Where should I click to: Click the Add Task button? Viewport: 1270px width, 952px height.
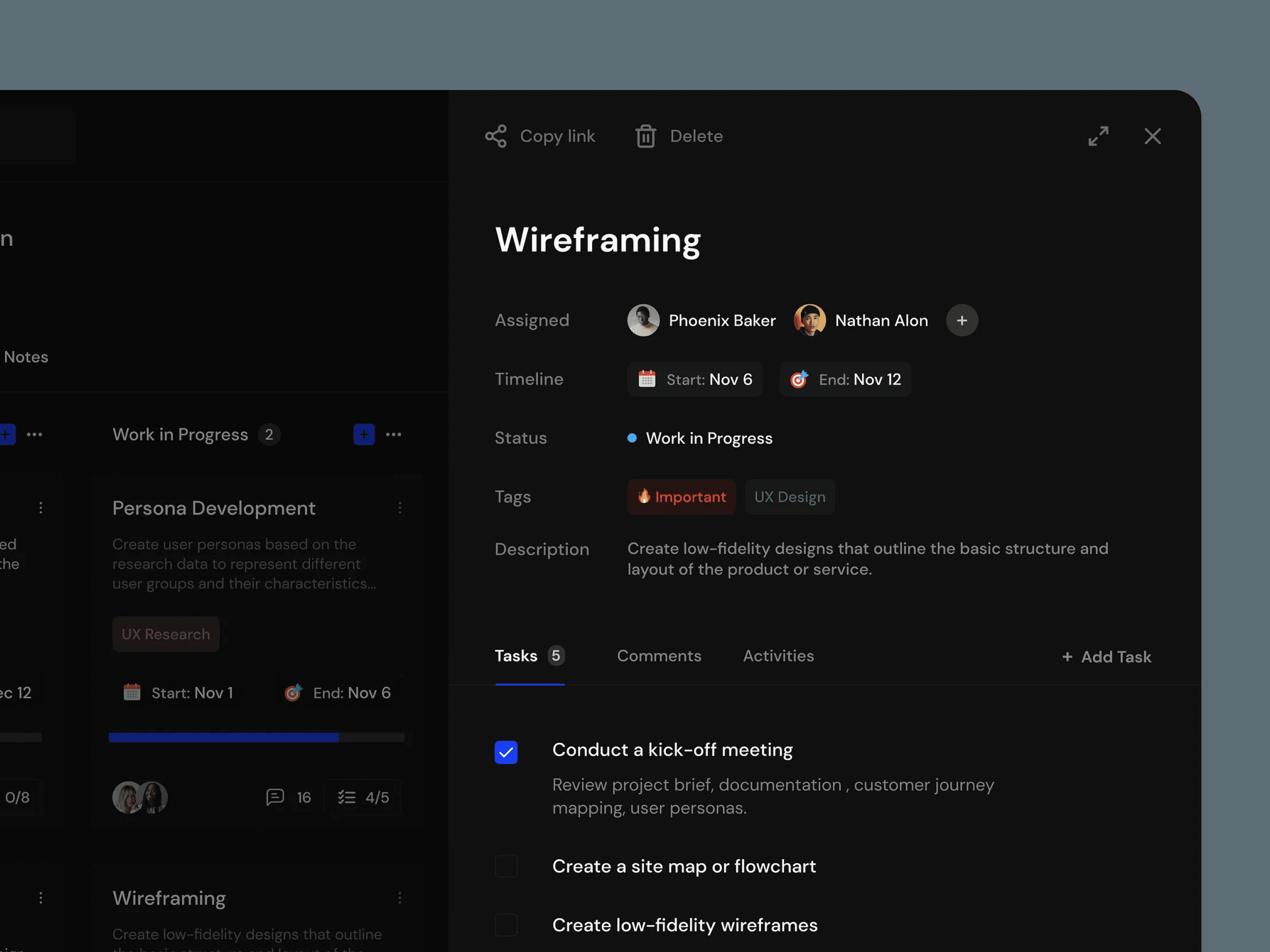(1106, 657)
